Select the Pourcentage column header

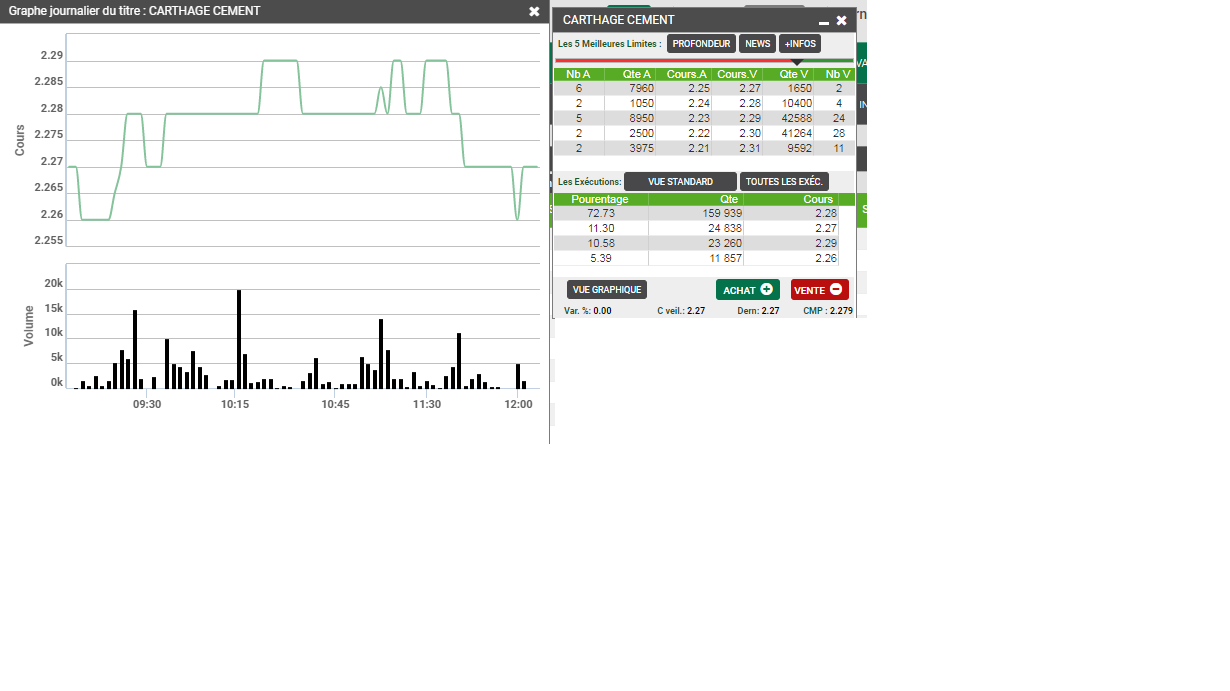tap(600, 199)
